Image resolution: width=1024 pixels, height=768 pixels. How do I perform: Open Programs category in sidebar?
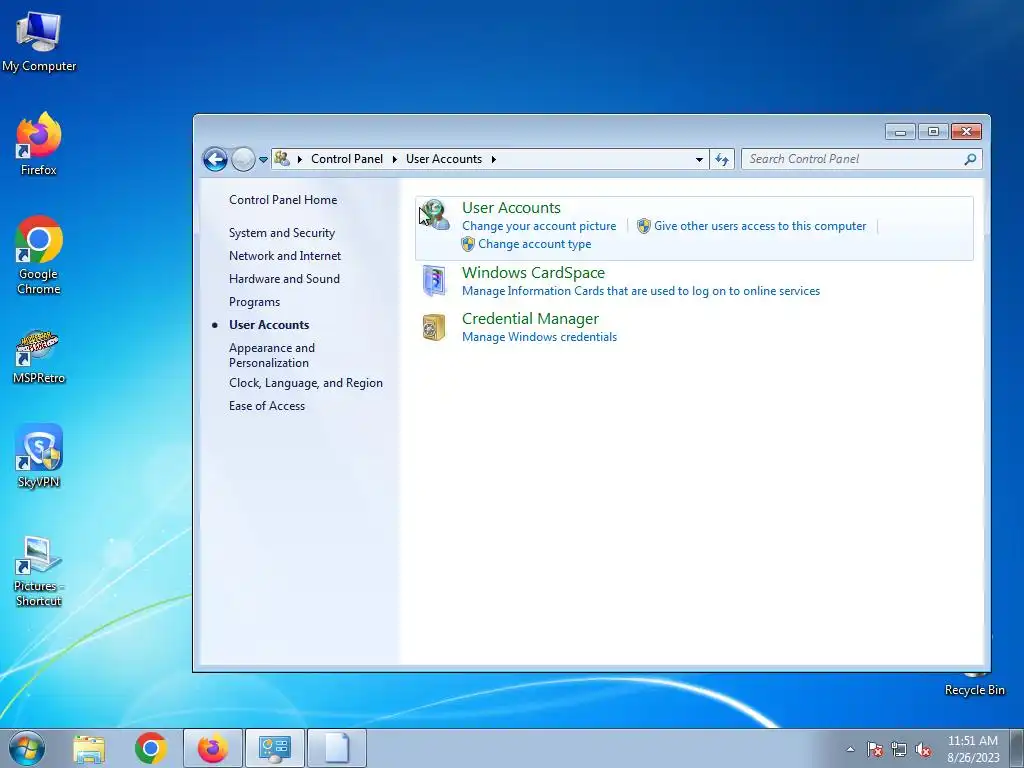[x=254, y=302]
